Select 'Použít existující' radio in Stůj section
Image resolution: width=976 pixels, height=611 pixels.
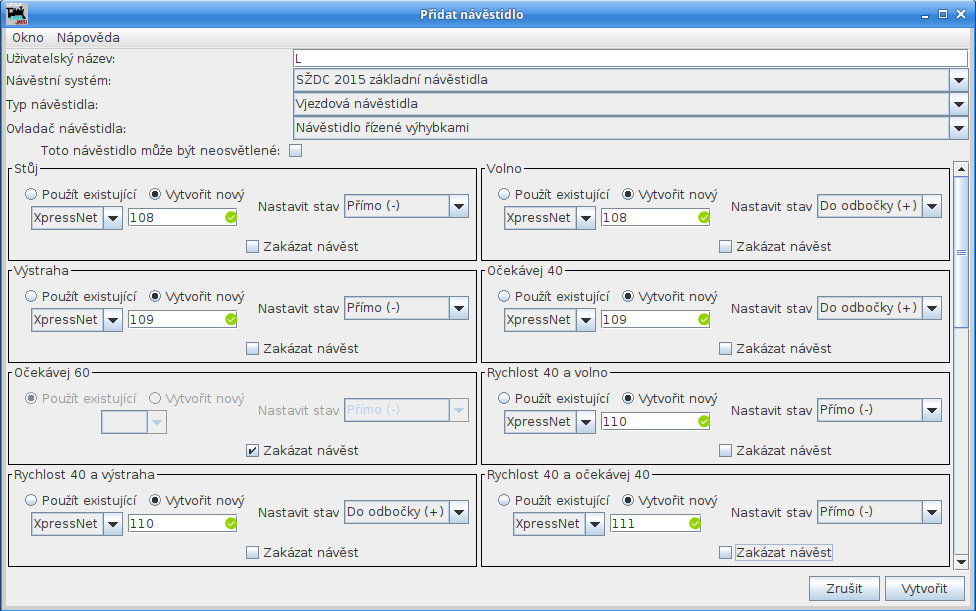tap(32, 195)
